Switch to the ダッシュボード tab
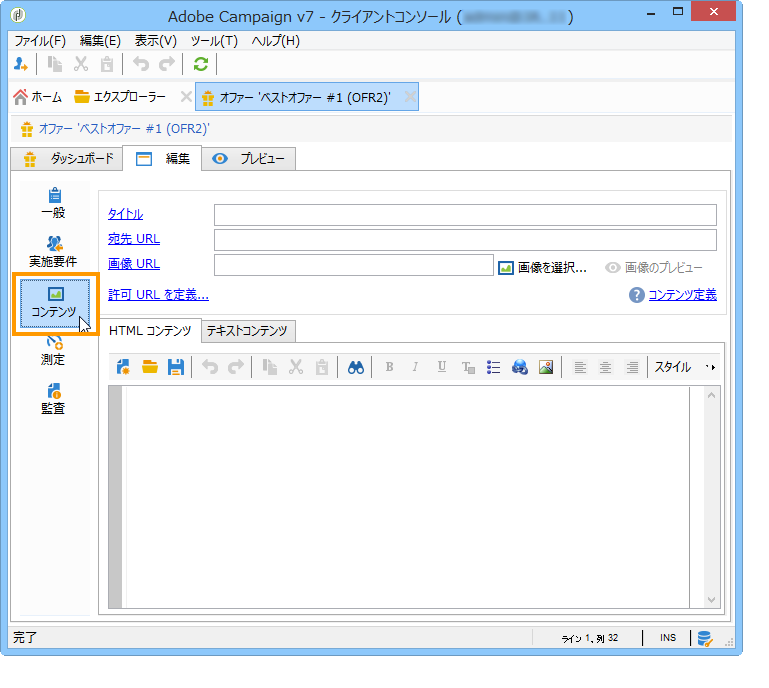 [67, 159]
